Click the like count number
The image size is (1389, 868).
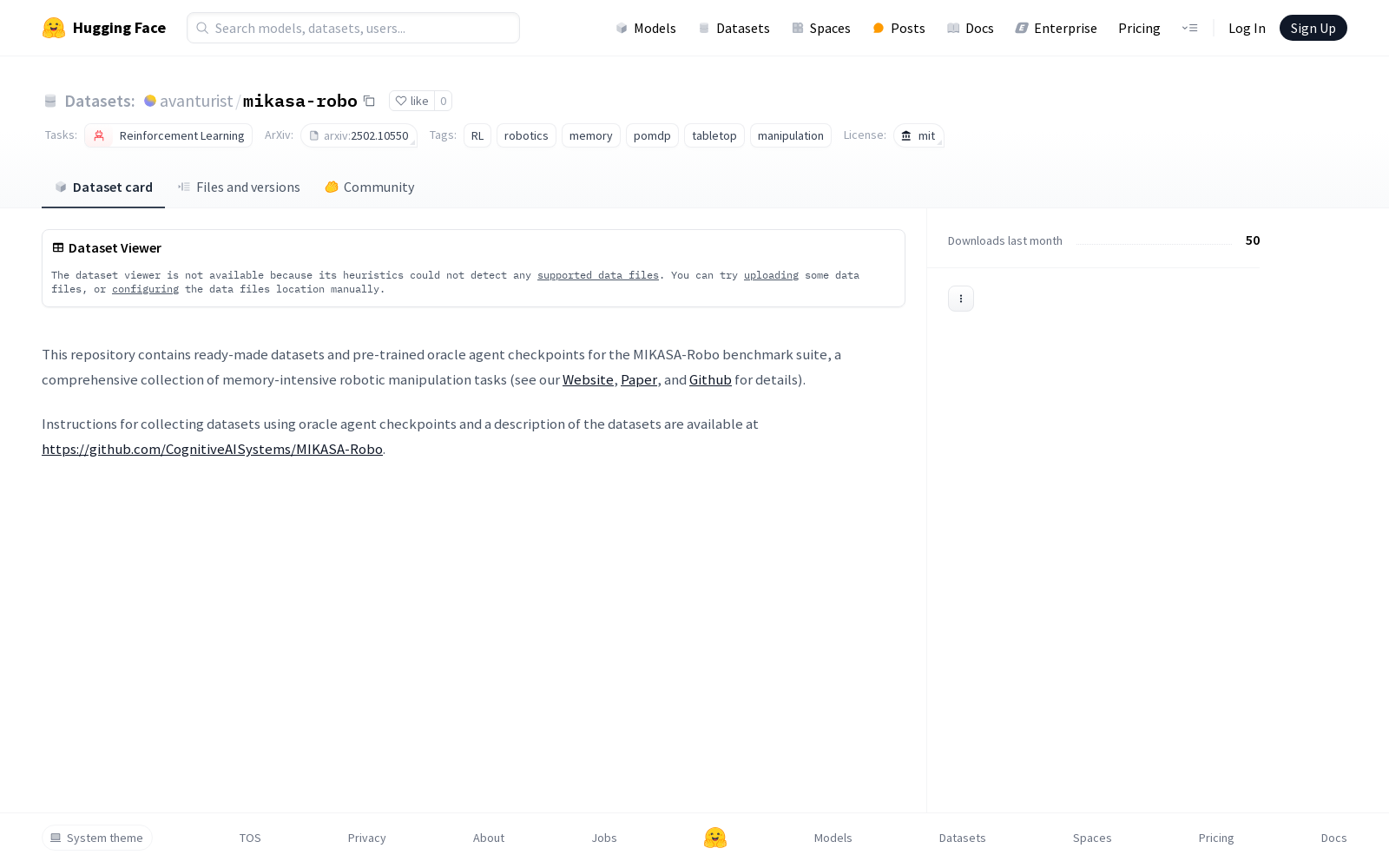(443, 101)
